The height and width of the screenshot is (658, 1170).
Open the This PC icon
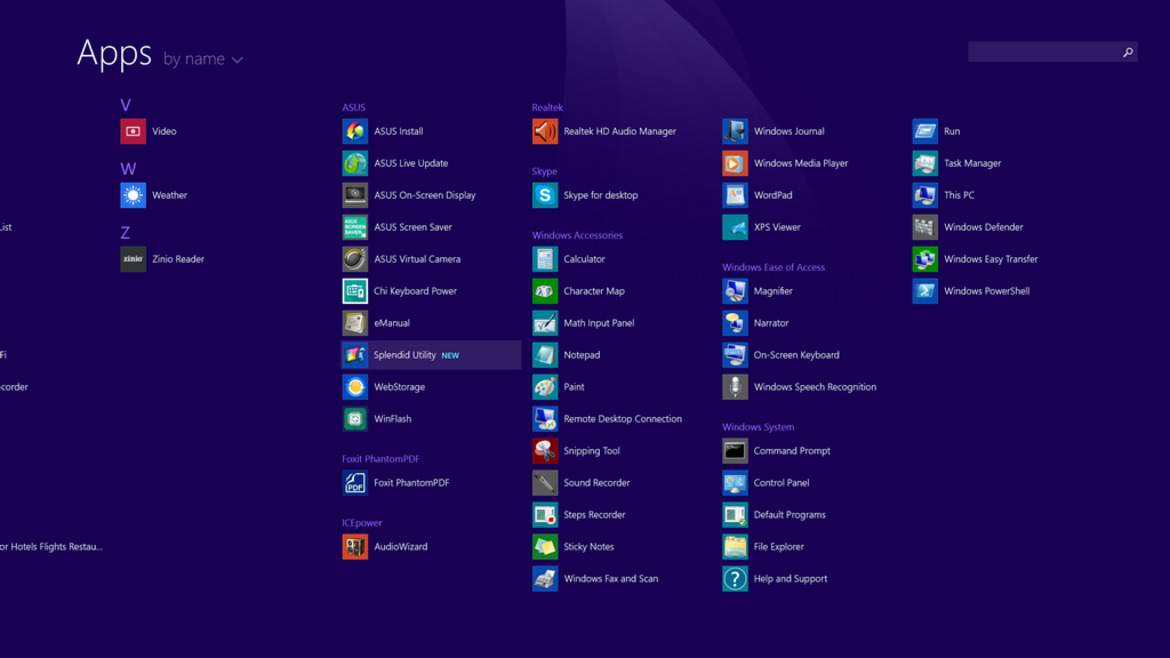click(925, 195)
